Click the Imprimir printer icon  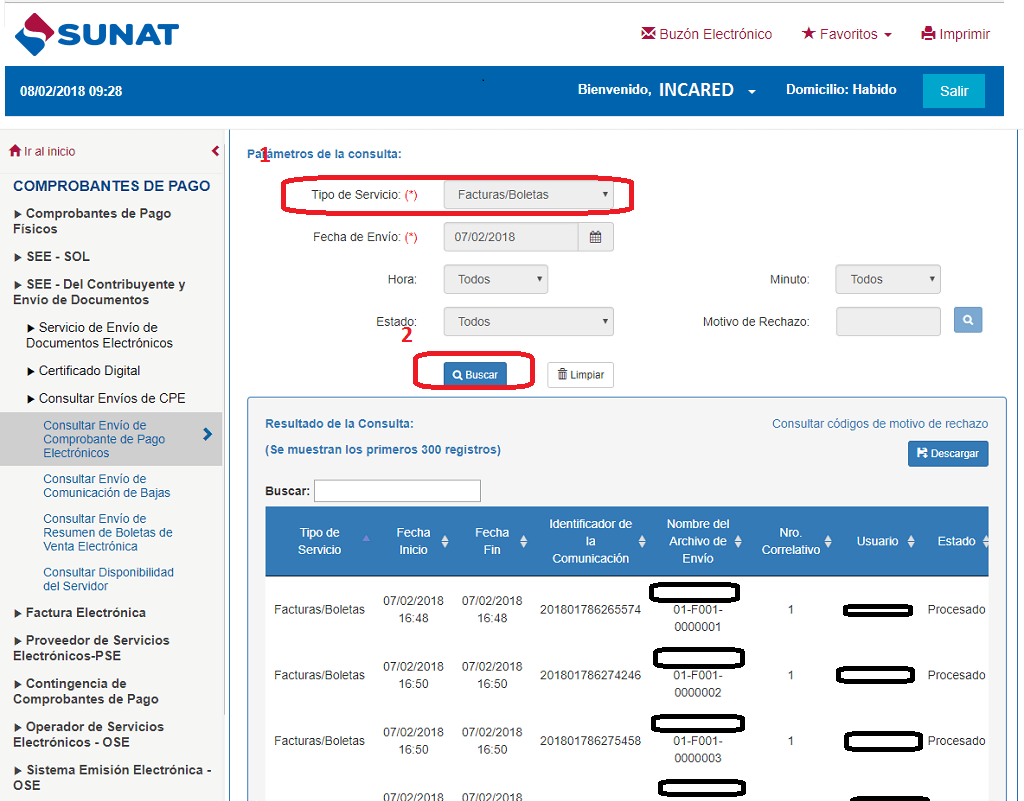[928, 34]
